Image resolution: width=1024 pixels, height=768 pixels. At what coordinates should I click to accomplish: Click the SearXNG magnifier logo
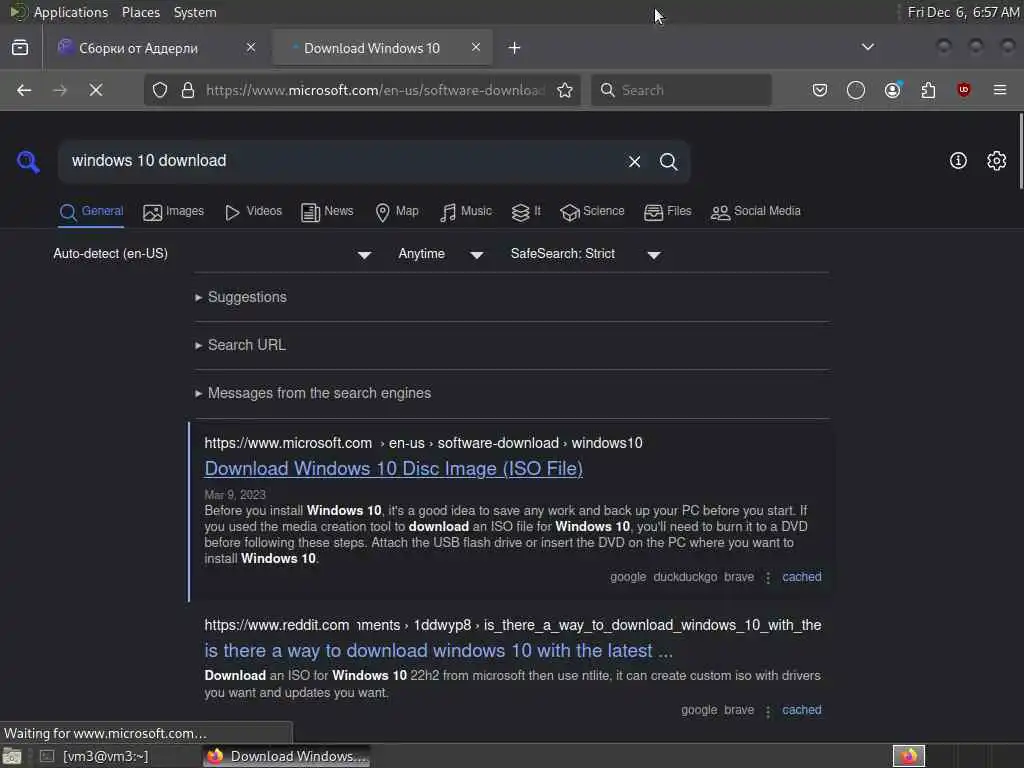coord(28,161)
